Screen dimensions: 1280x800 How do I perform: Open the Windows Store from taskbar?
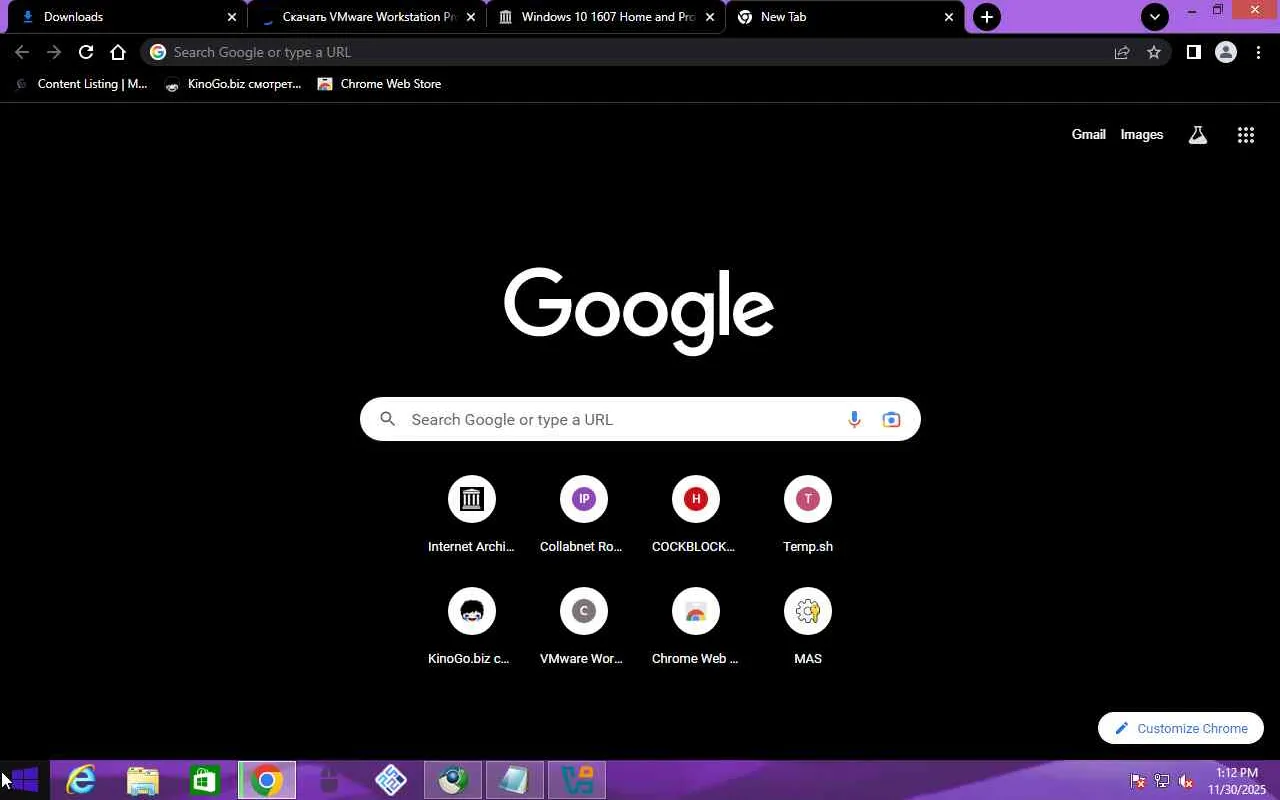coord(205,780)
